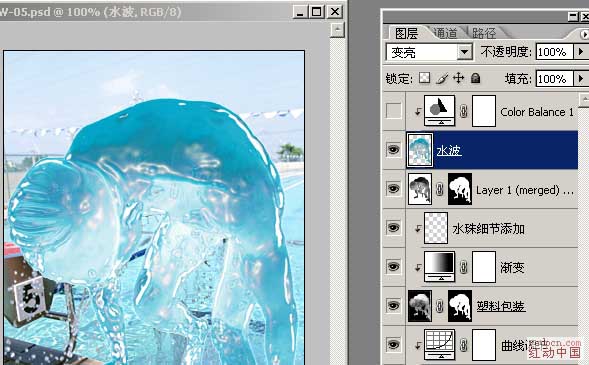Image resolution: width=589 pixels, height=365 pixels.
Task: Open layers panel flyout menu arrow
Action: tap(584, 35)
